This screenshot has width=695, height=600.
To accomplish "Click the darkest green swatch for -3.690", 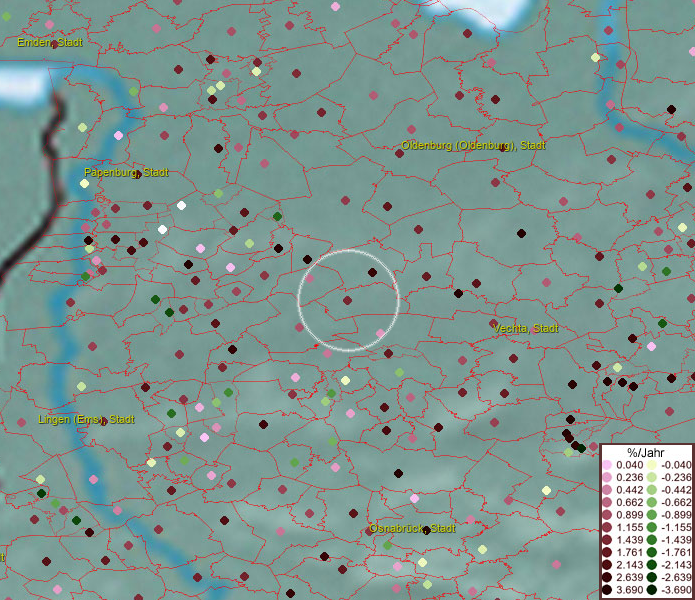I will (652, 590).
